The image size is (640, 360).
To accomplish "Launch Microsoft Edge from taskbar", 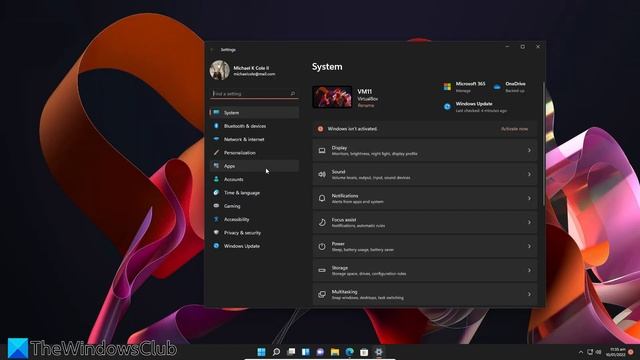I will [350, 352].
